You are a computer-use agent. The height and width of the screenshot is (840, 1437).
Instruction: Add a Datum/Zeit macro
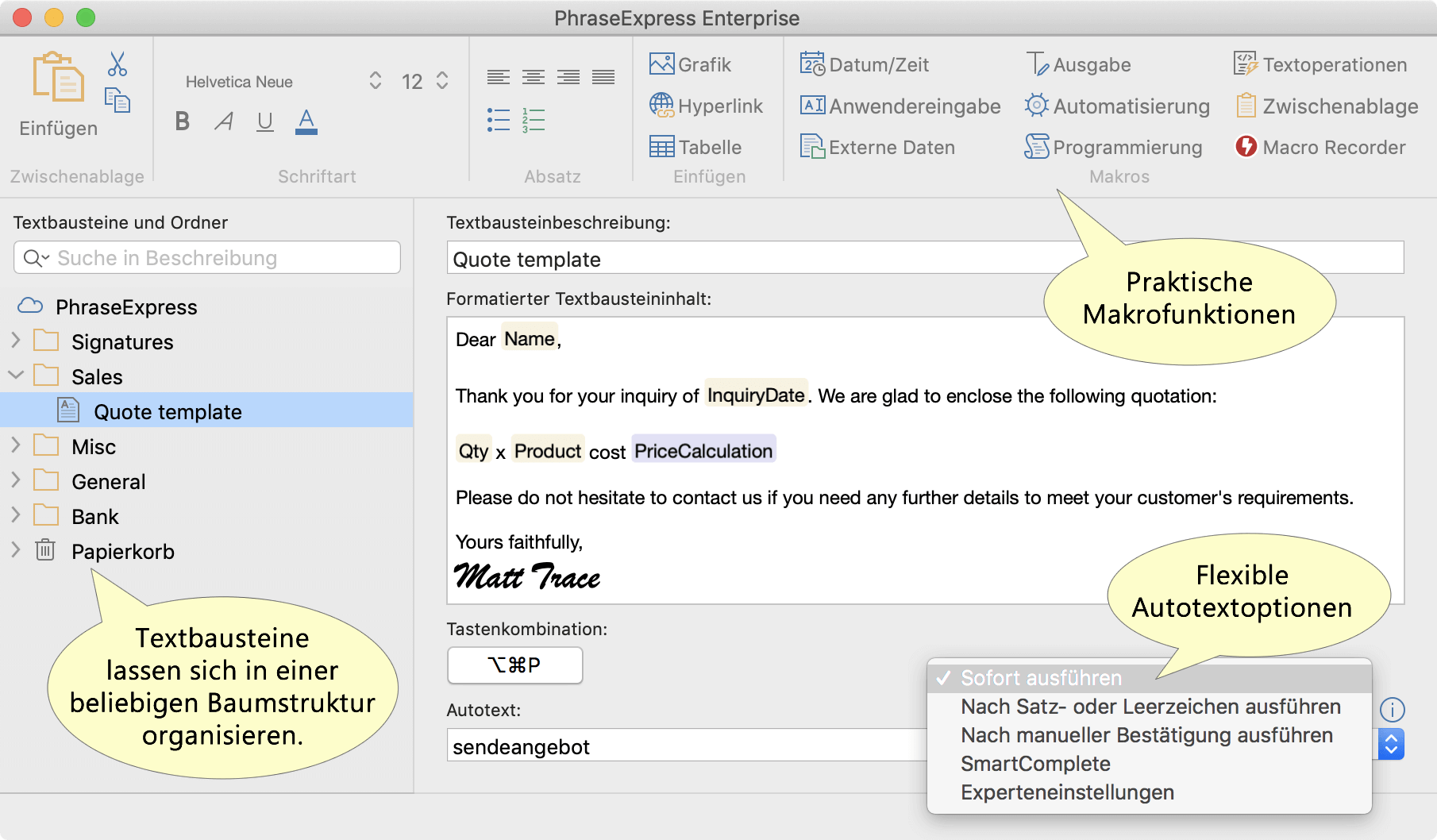click(865, 64)
